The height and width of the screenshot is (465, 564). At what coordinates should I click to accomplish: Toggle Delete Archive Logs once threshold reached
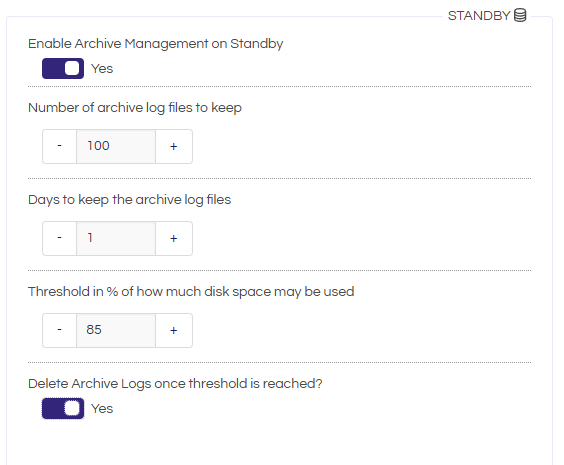[x=63, y=409]
